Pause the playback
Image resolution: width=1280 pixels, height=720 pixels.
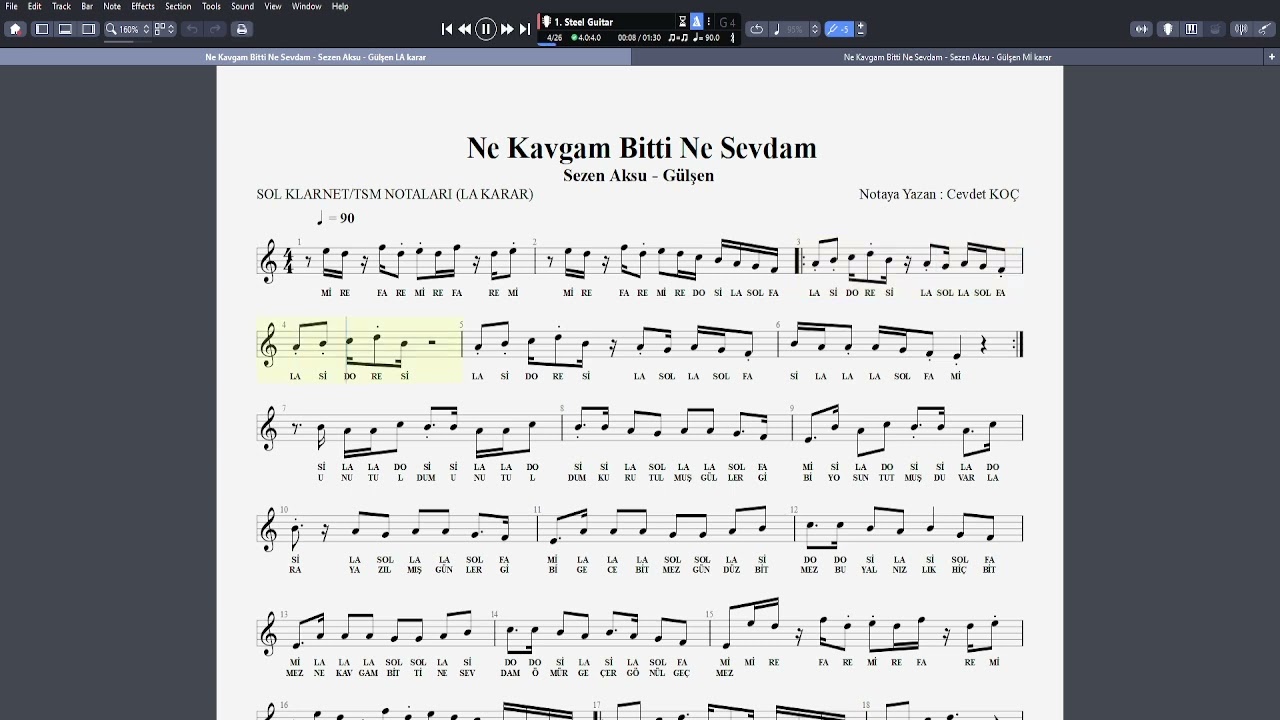click(x=486, y=29)
